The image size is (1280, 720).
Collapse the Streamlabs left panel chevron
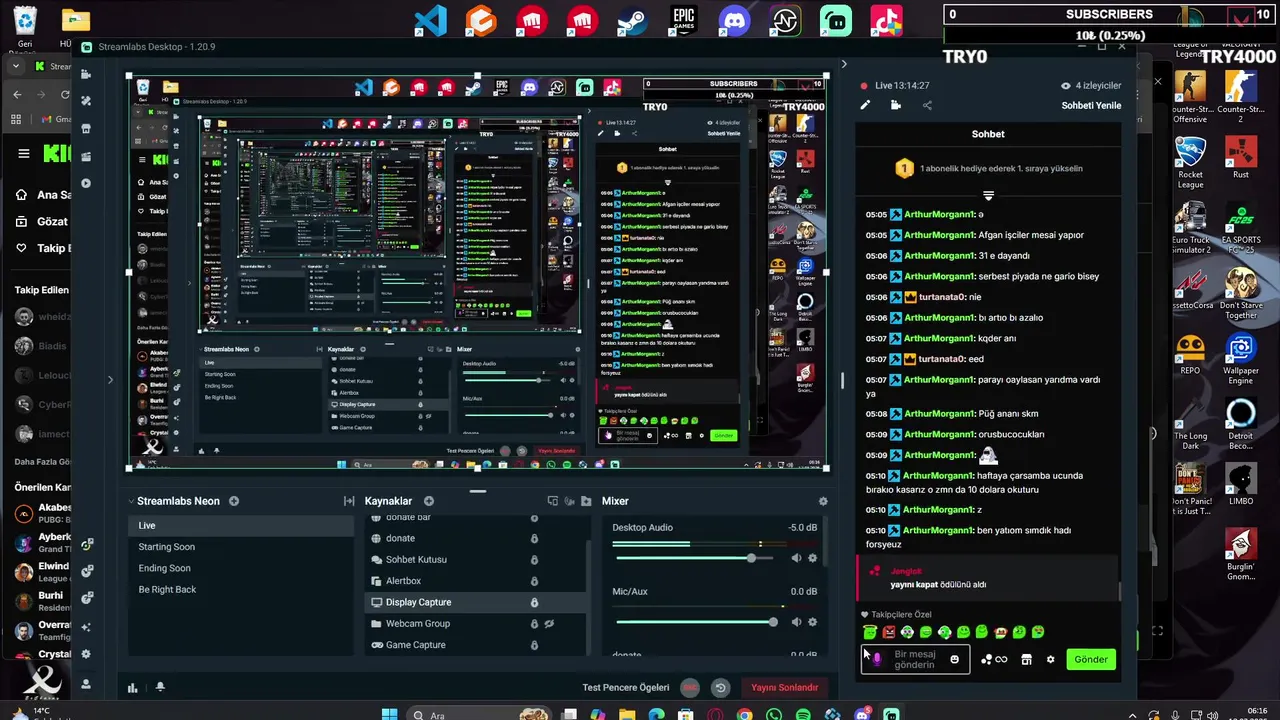[x=110, y=380]
